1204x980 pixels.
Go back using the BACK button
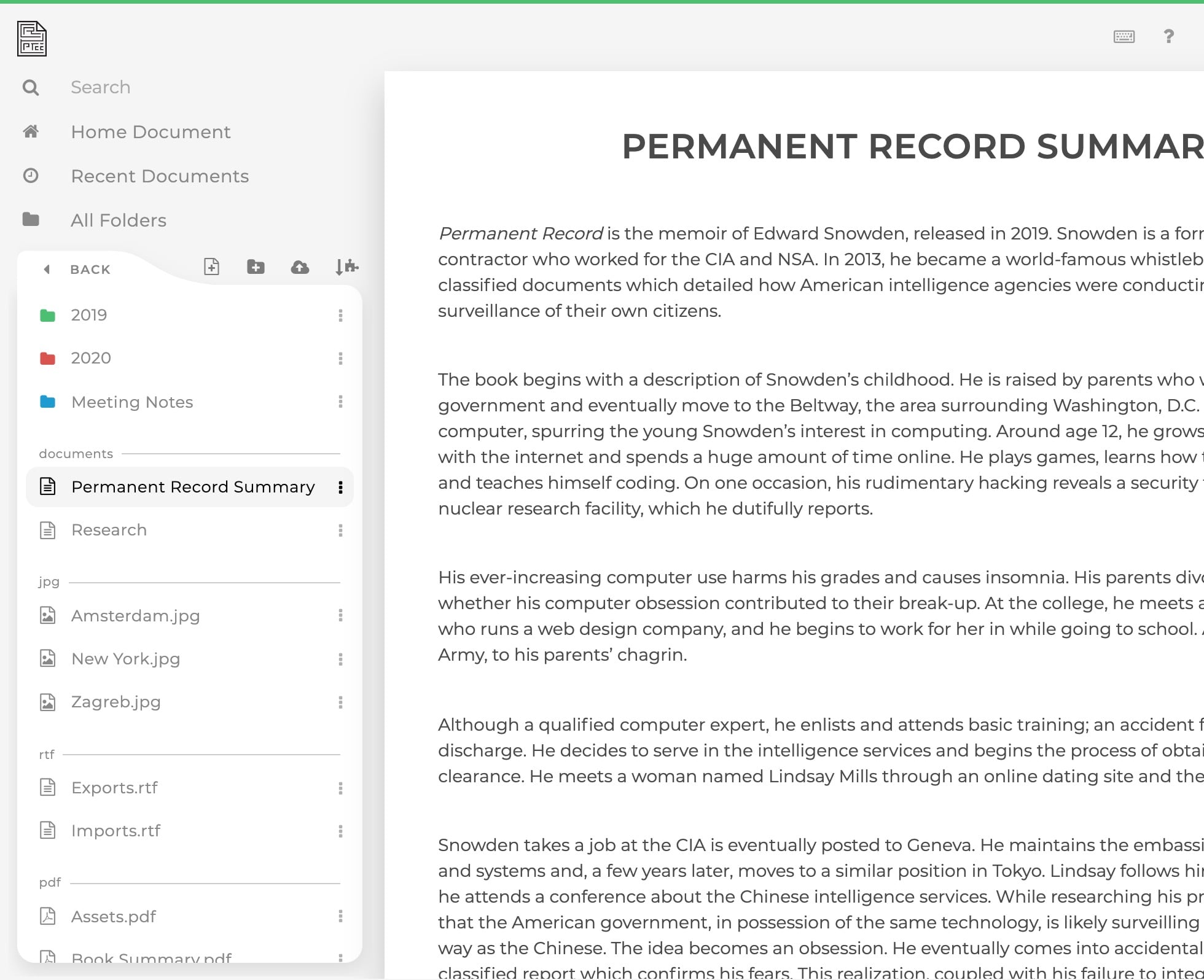click(x=77, y=269)
